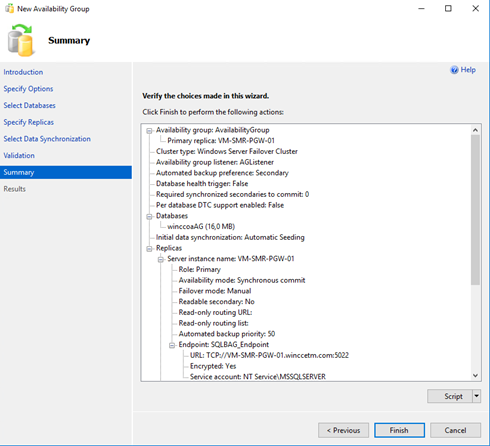Open the Script button dropdown arrow
This screenshot has width=490, height=446.
(476, 396)
